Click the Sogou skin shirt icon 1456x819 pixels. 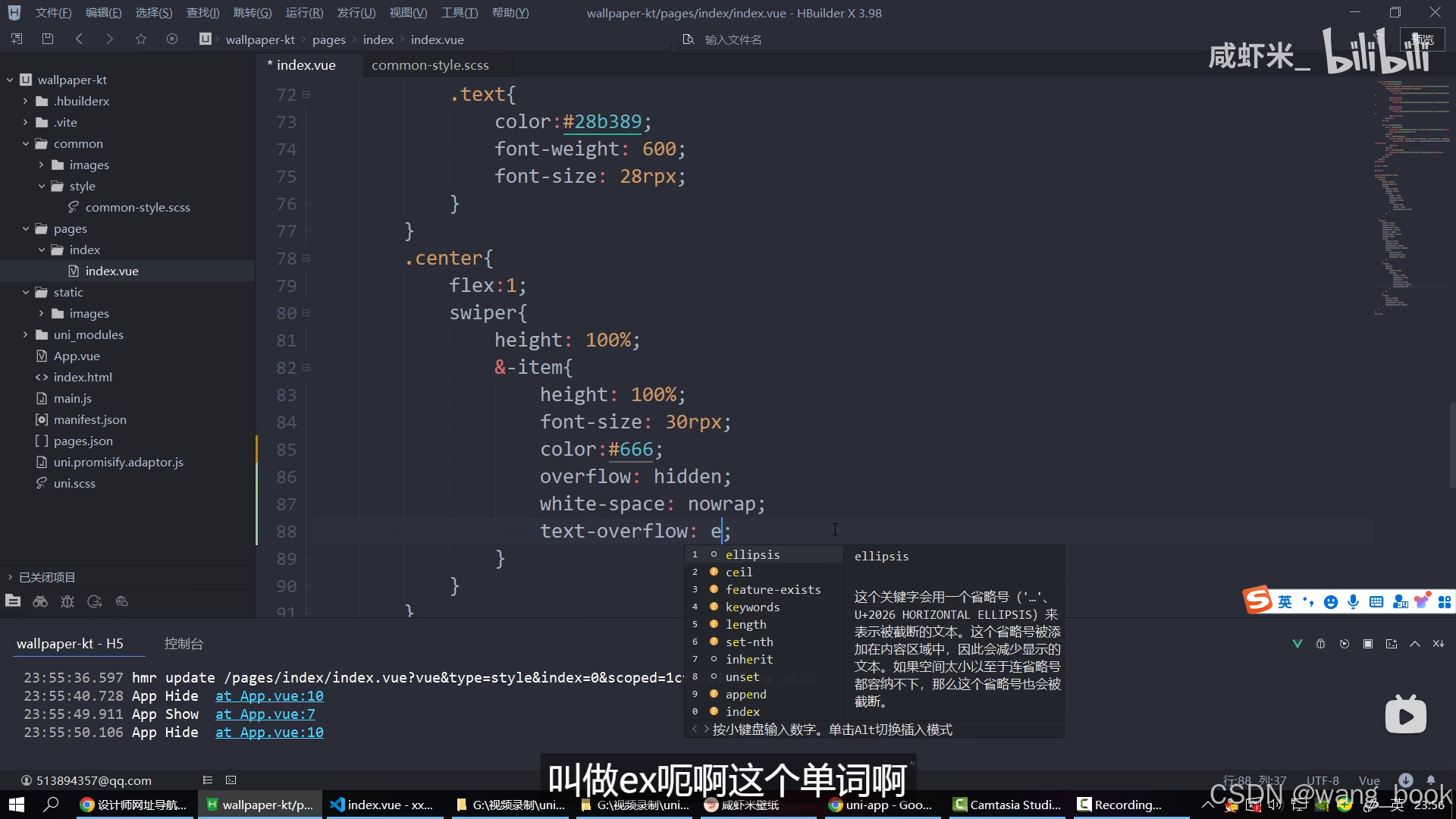(1422, 601)
